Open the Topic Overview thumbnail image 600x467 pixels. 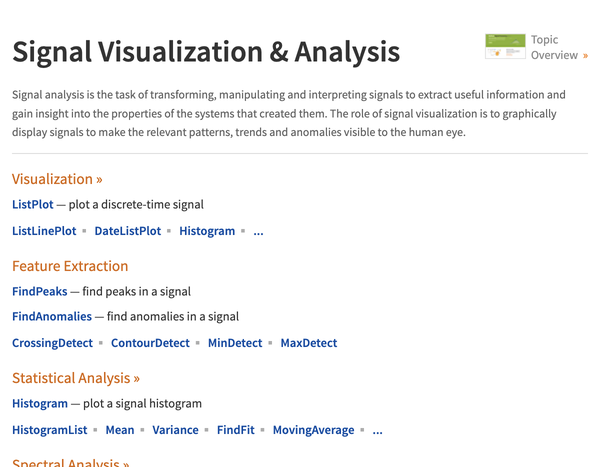[x=505, y=46]
